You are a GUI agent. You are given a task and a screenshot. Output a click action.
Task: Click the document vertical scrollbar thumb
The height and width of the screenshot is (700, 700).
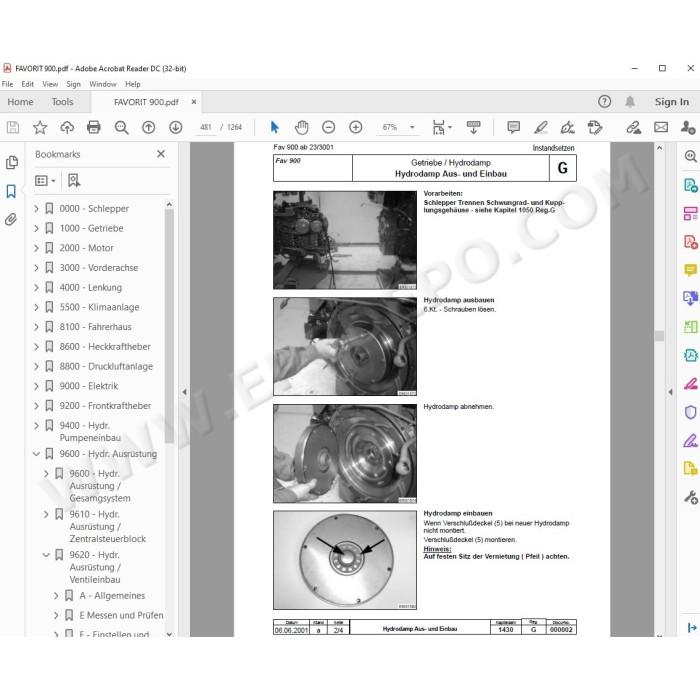click(659, 335)
